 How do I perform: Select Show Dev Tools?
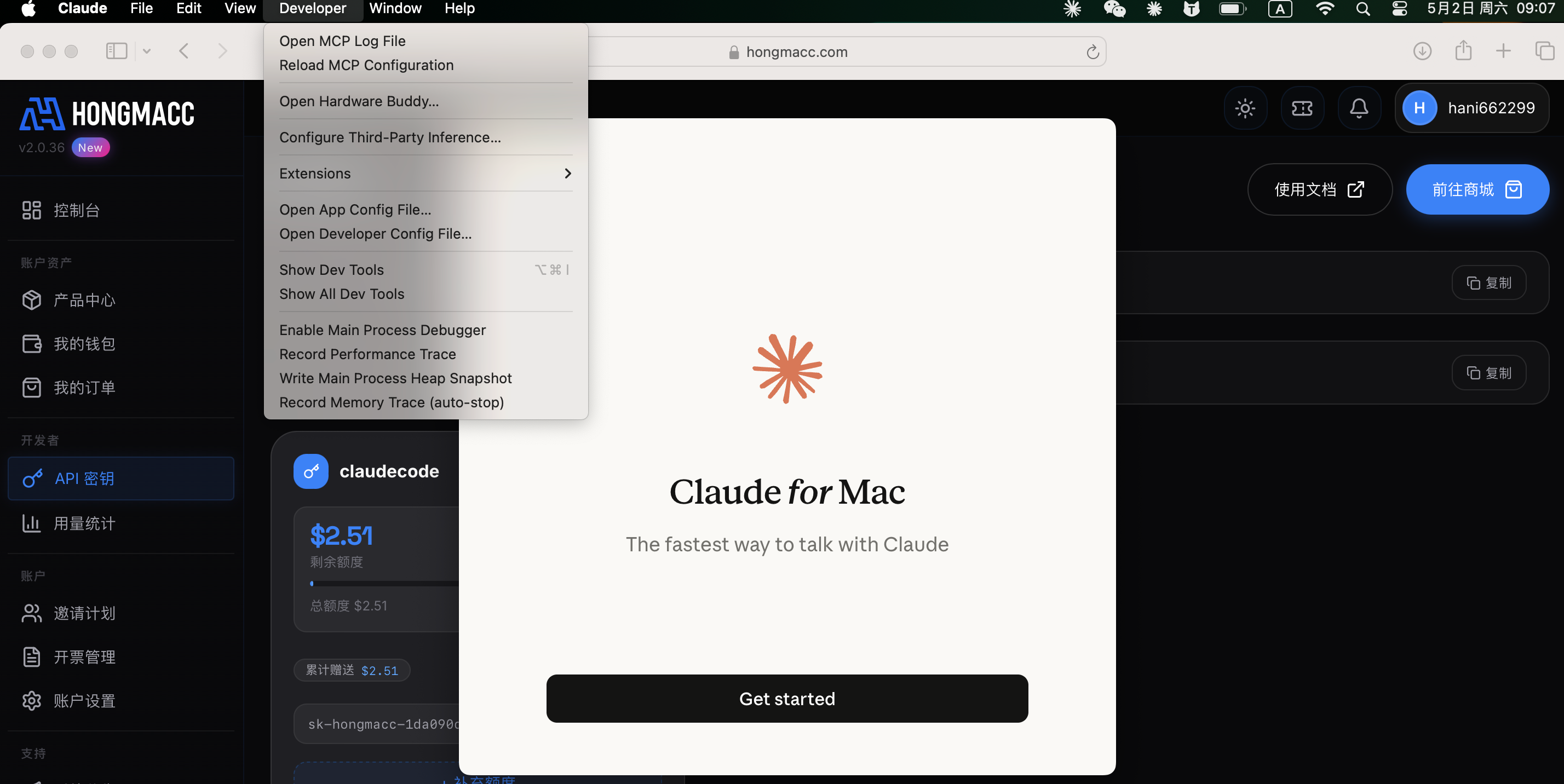click(x=426, y=270)
